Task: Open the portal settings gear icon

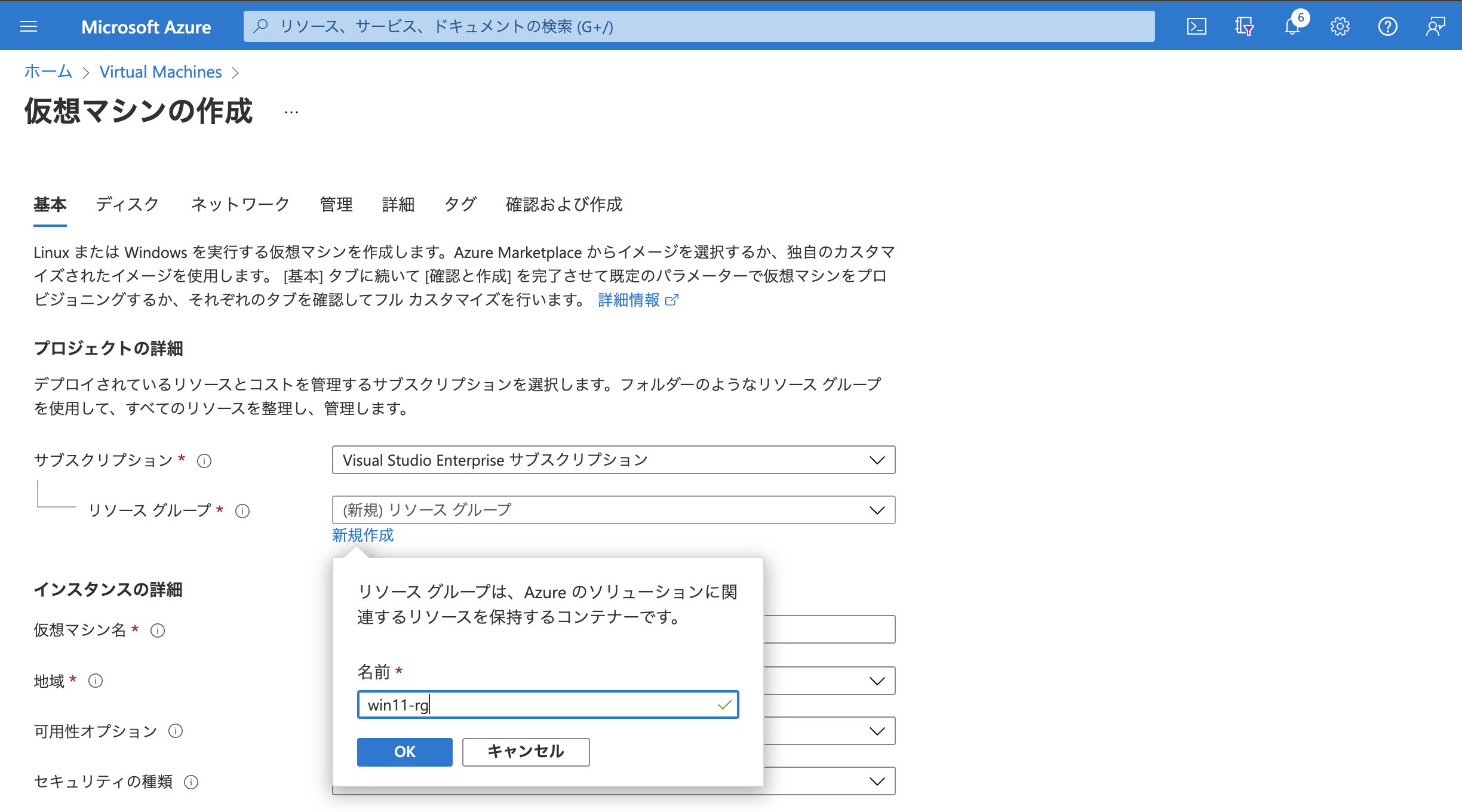Action: click(1340, 26)
